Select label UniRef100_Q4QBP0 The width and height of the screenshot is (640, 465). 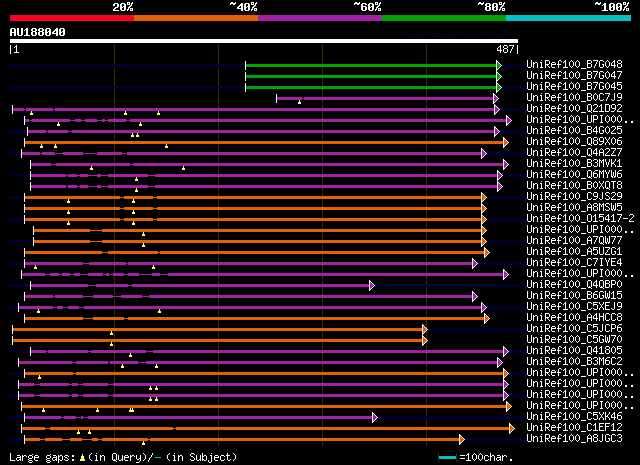(x=574, y=284)
